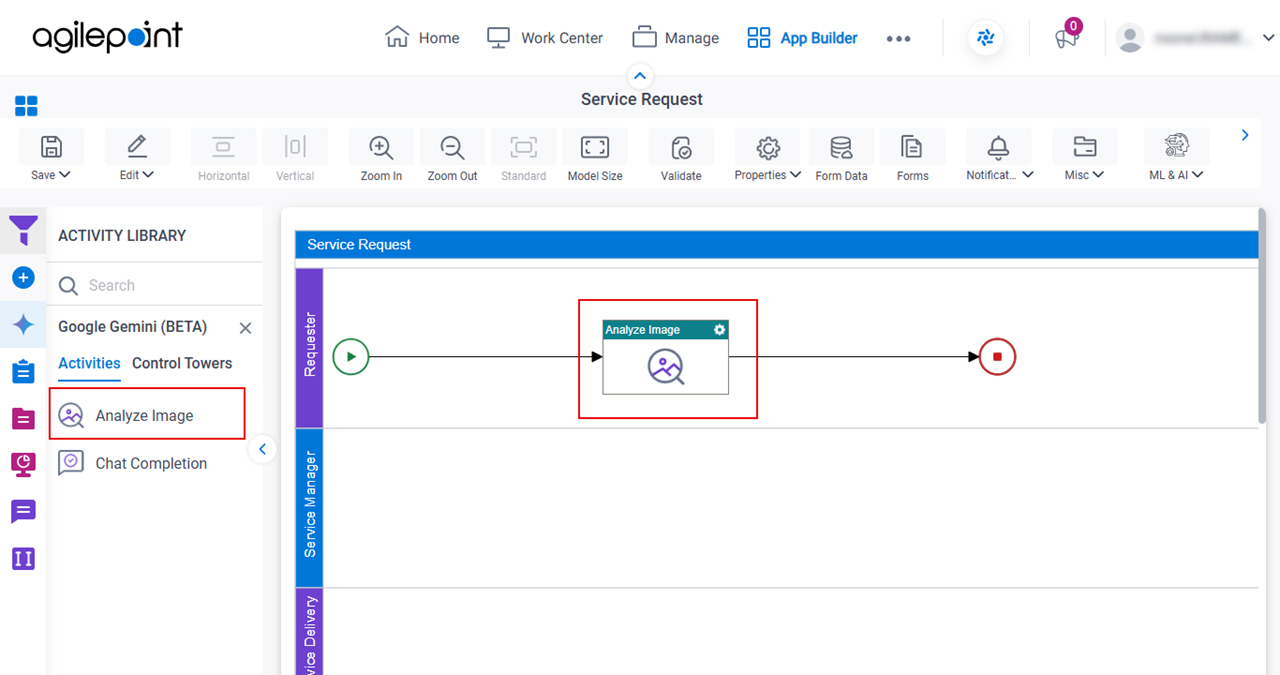Open the Form Data tool
The width and height of the screenshot is (1280, 675).
pos(841,148)
